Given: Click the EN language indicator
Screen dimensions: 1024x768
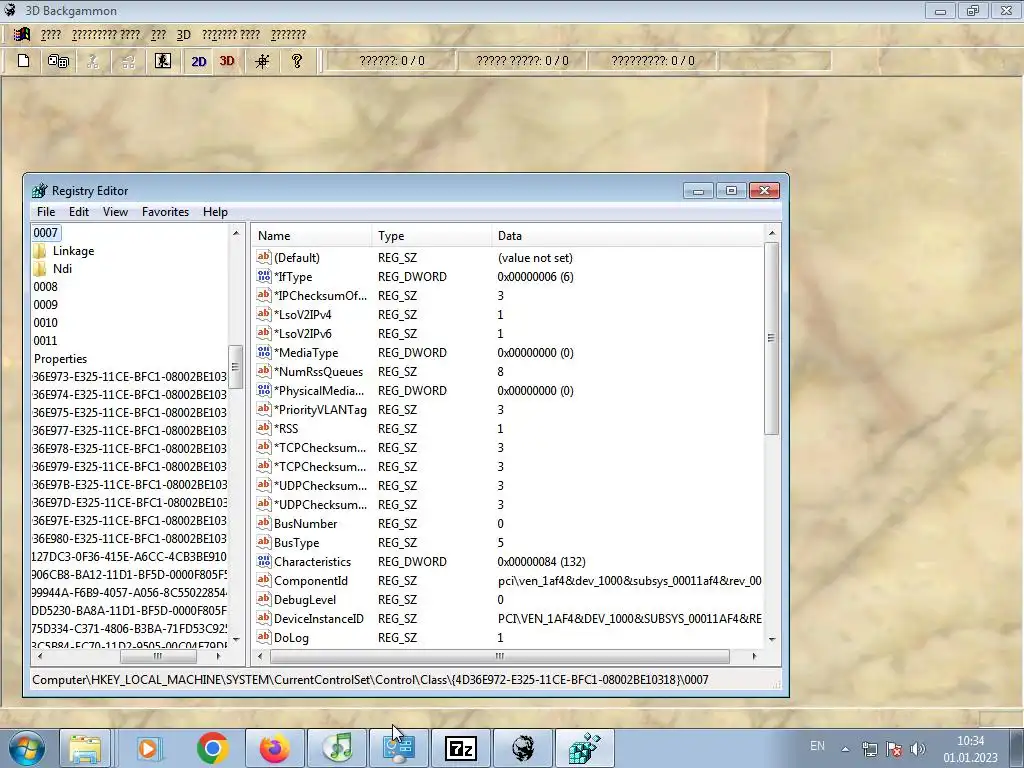Looking at the screenshot, I should pyautogui.click(x=817, y=746).
